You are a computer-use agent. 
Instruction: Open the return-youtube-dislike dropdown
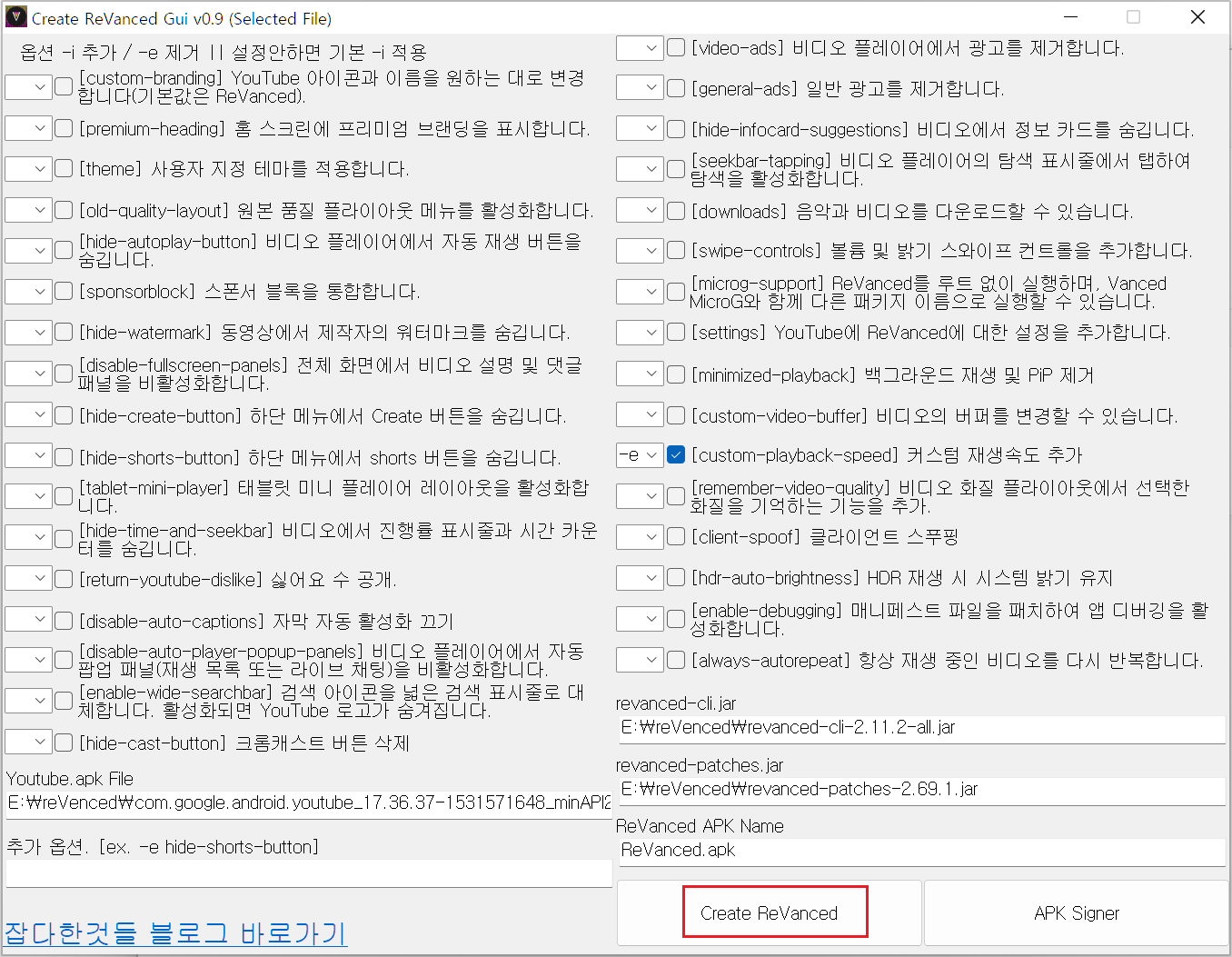(x=28, y=578)
